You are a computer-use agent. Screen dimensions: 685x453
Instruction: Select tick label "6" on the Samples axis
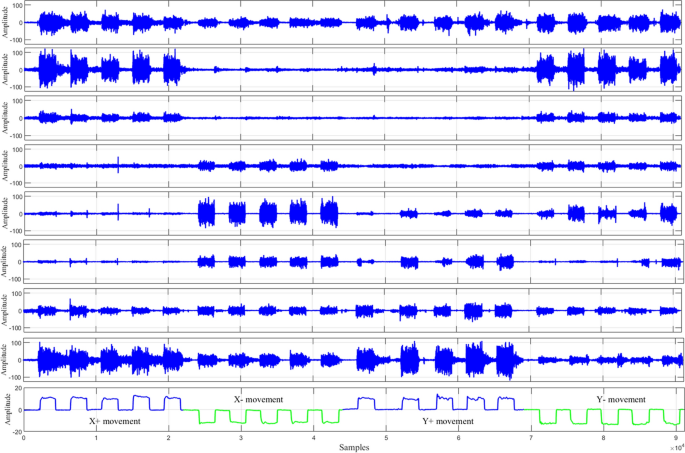458,438
